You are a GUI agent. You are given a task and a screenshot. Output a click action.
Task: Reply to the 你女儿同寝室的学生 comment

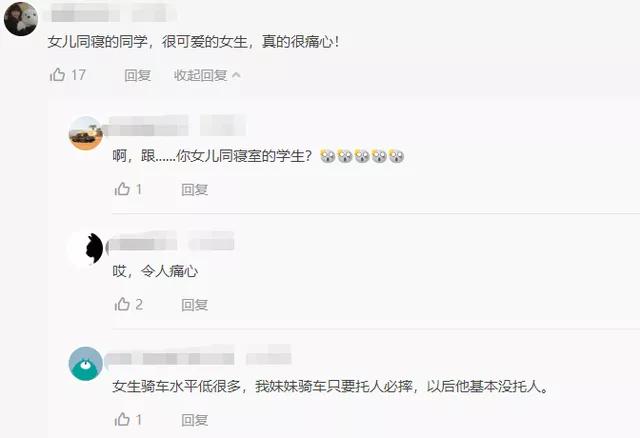(x=195, y=190)
